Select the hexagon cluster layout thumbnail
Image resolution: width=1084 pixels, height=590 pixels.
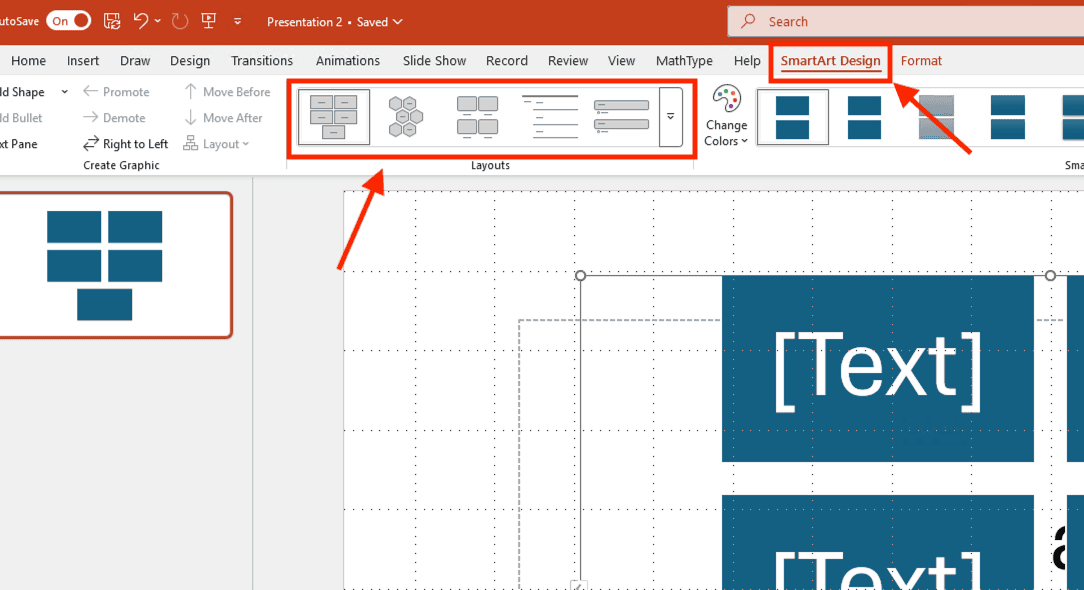[x=405, y=117]
